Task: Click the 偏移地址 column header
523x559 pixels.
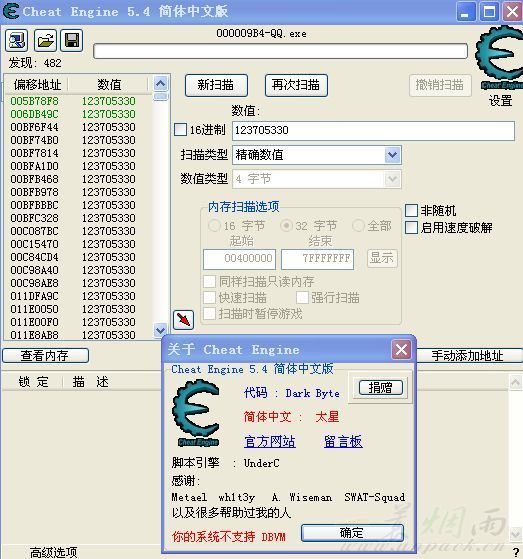Action: point(37,85)
